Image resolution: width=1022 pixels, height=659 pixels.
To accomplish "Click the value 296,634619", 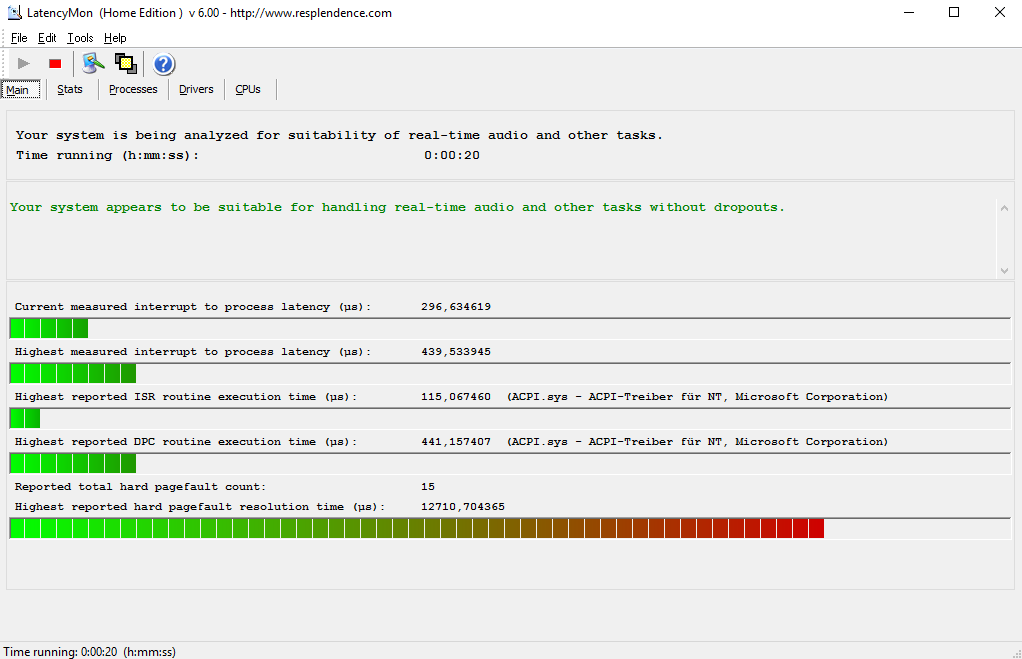I will [456, 306].
